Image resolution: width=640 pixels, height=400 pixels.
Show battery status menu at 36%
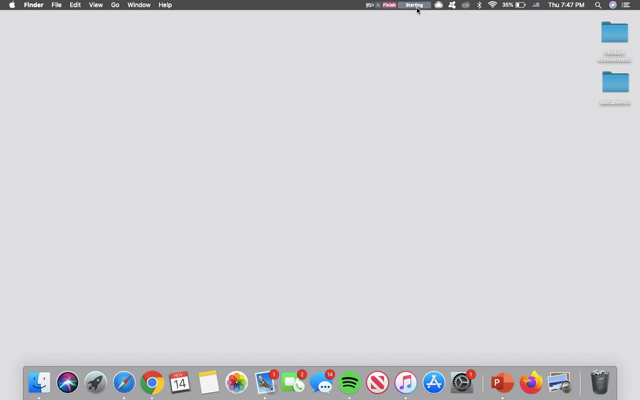[514, 5]
